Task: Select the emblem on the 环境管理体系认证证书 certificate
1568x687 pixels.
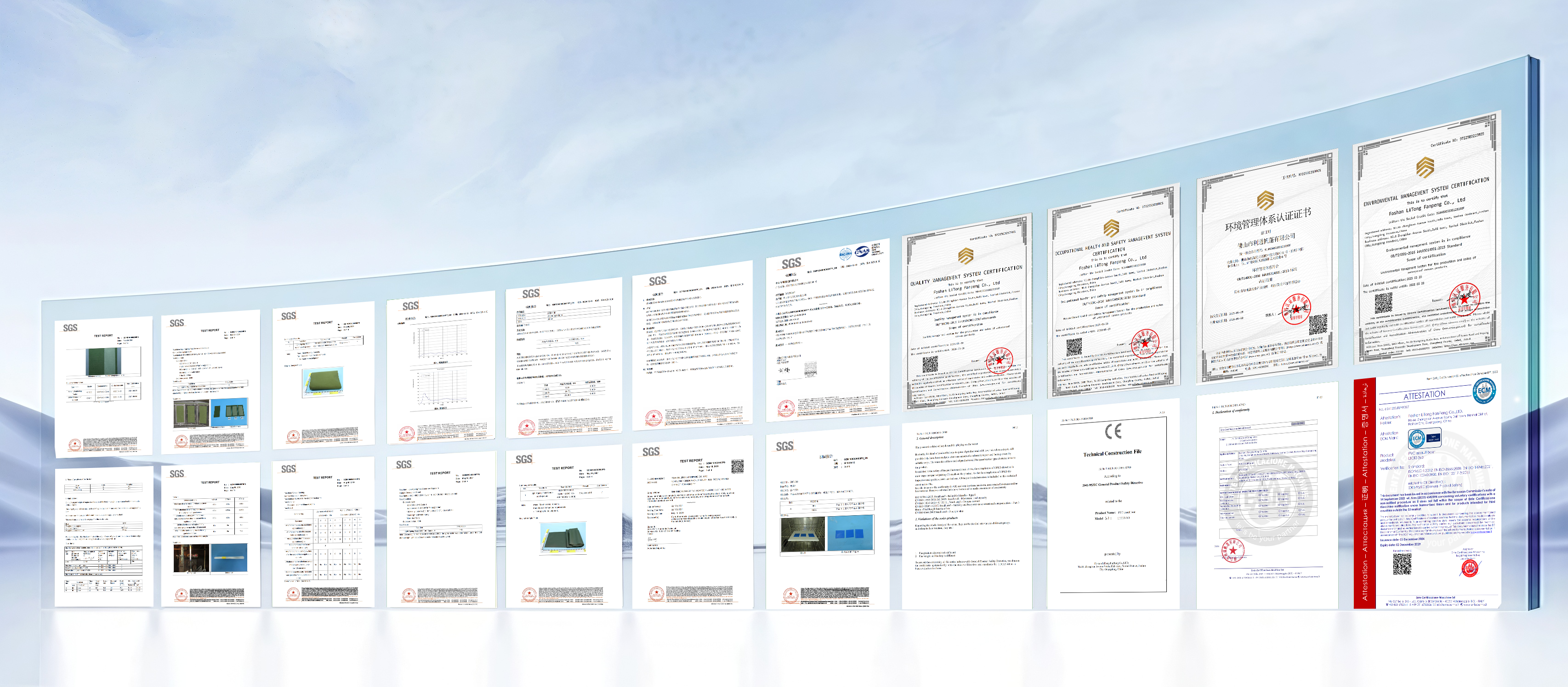Action: click(x=1265, y=200)
